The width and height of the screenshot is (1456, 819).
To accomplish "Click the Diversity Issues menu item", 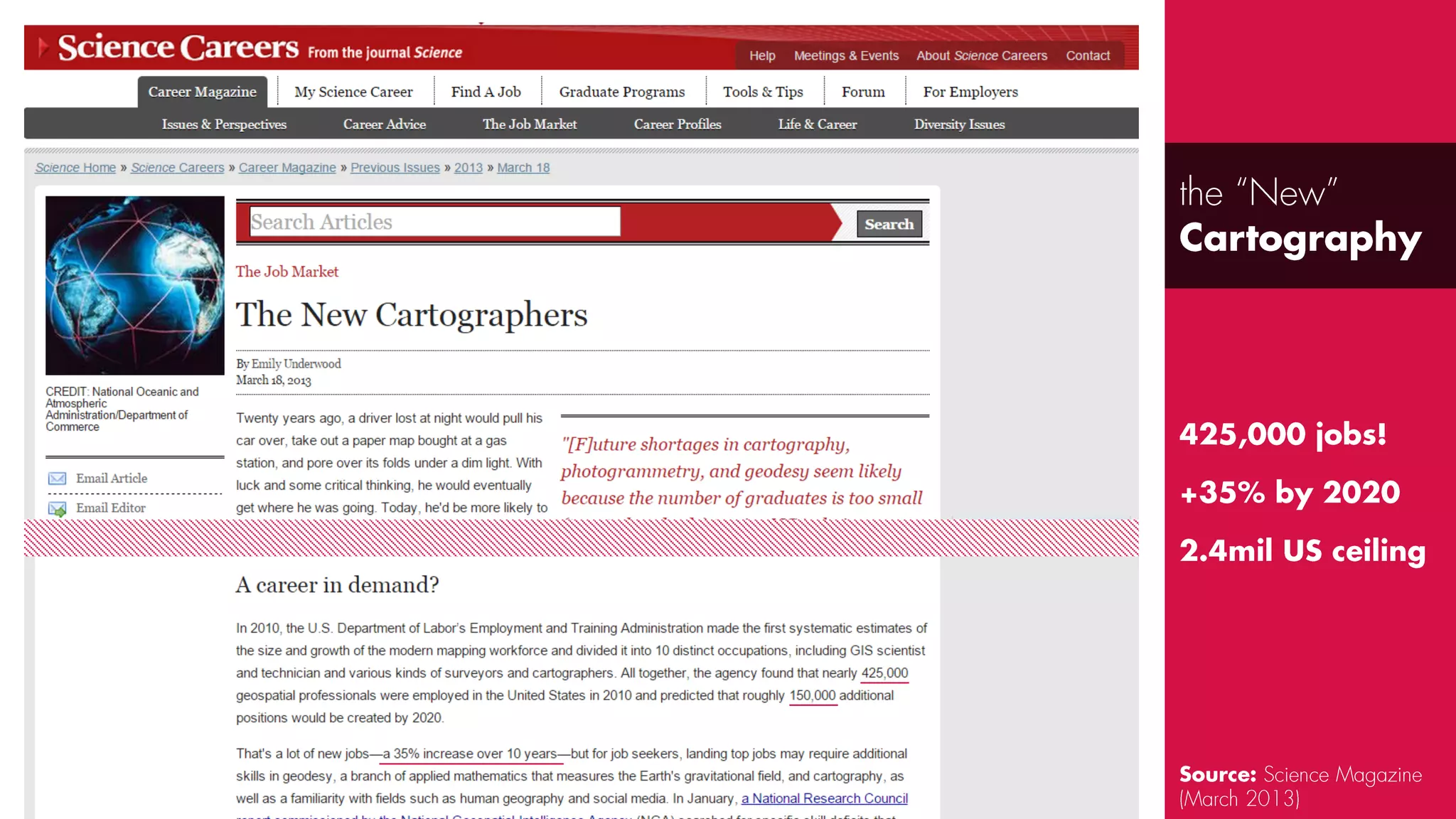I will 958,124.
